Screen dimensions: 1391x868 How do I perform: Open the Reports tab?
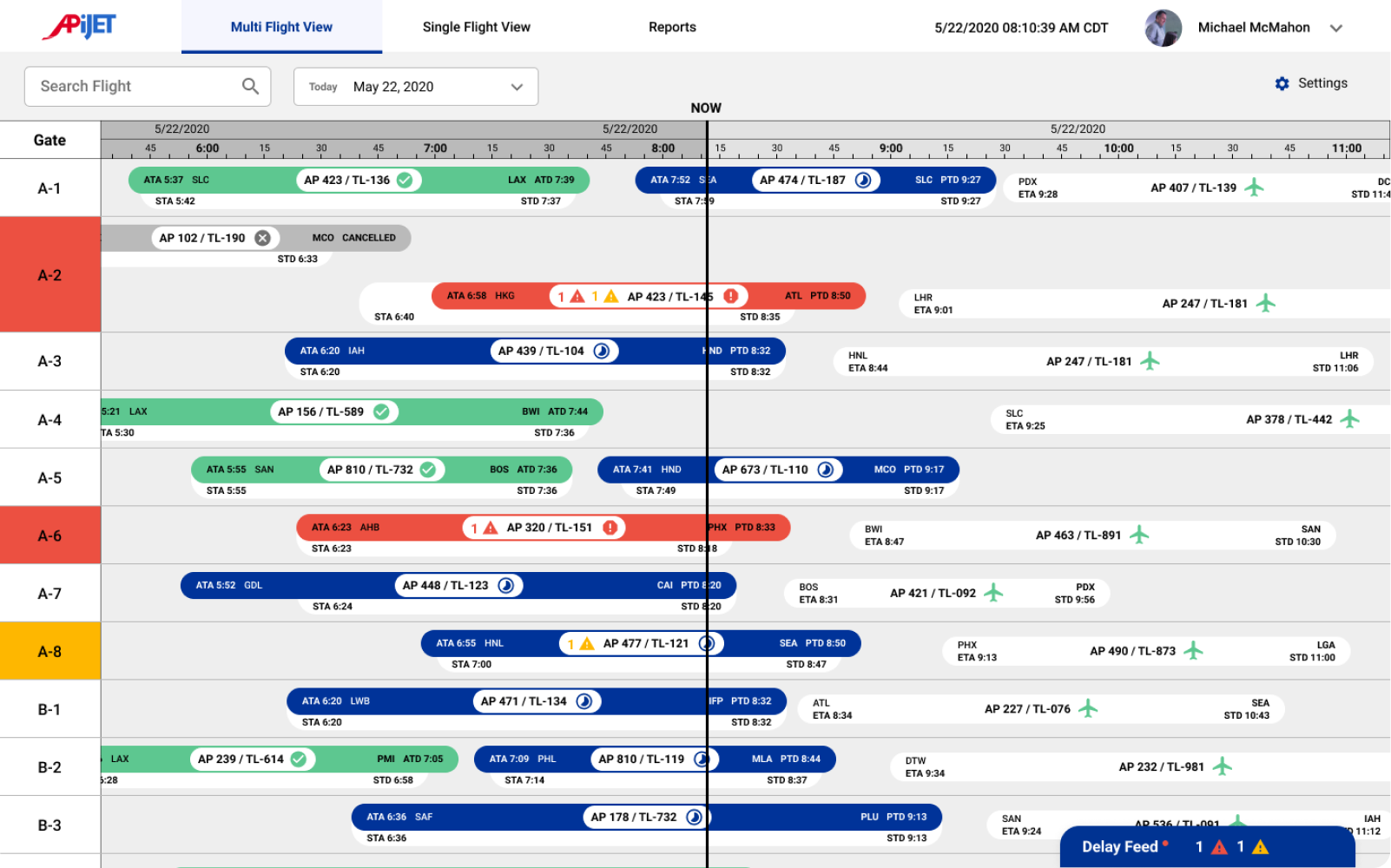(672, 27)
